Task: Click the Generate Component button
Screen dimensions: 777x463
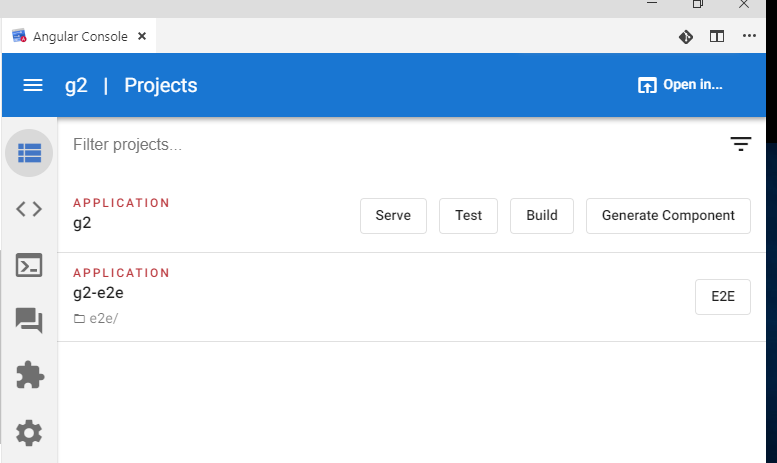Action: click(x=668, y=216)
